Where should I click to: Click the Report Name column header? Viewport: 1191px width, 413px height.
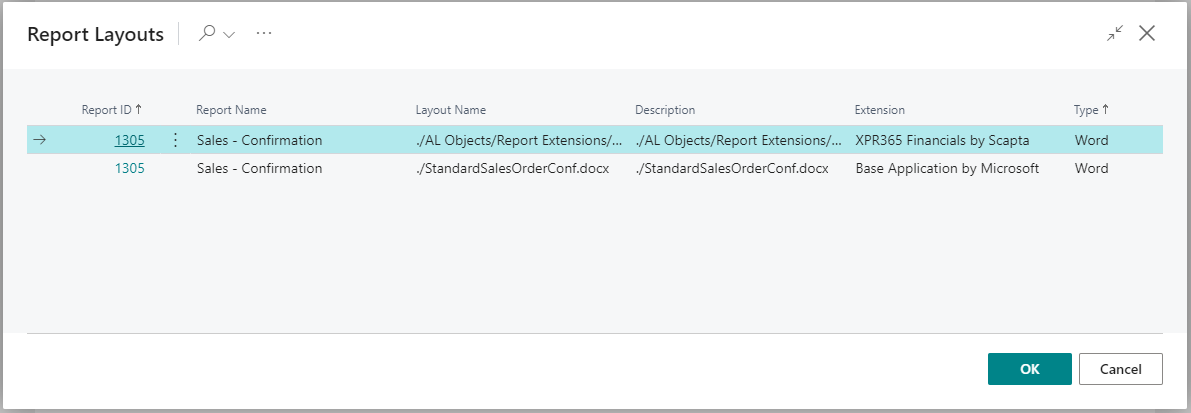click(231, 110)
